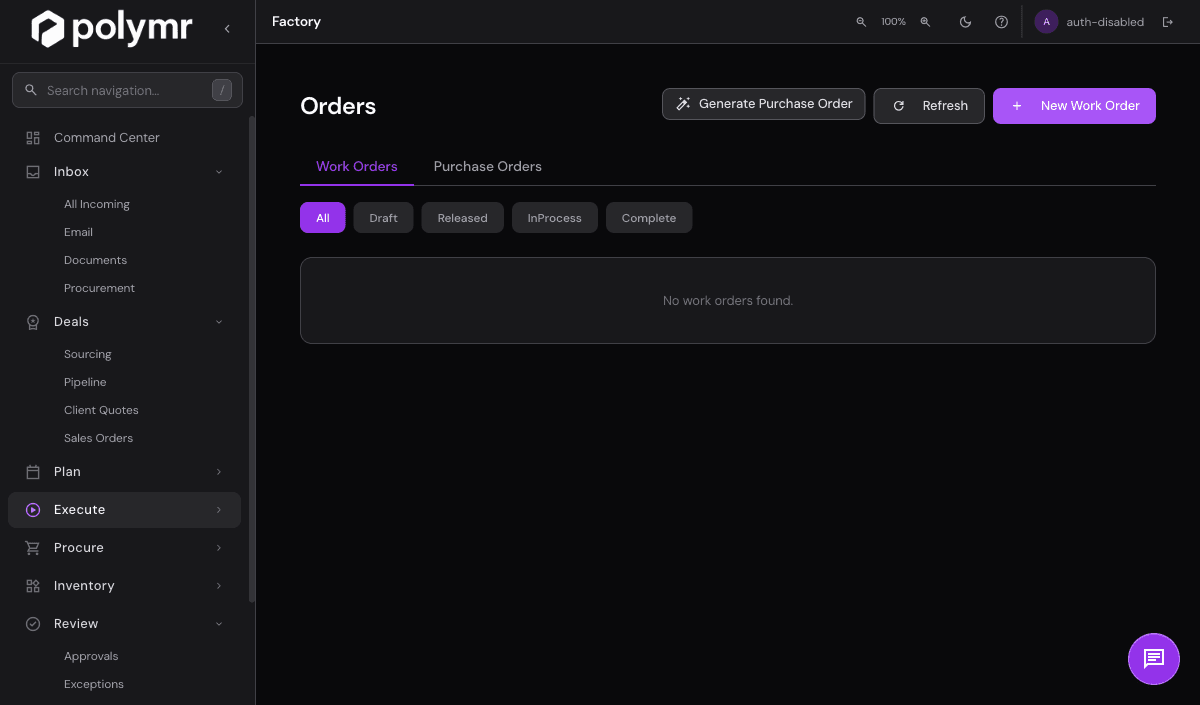Expand the Execute section chevron
Viewport: 1200px width, 705px height.
219,510
